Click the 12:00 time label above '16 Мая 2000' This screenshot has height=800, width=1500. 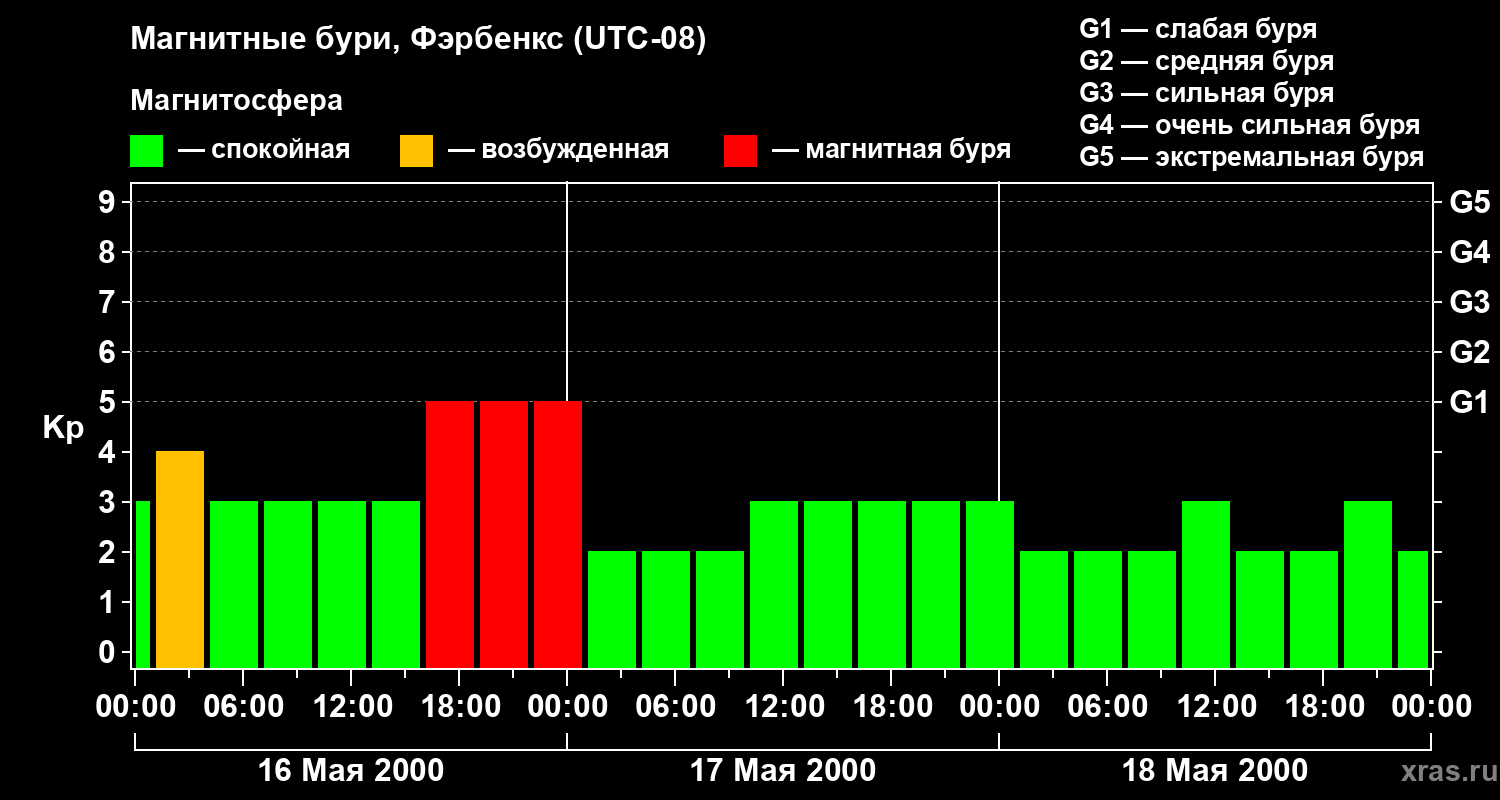[x=351, y=707]
